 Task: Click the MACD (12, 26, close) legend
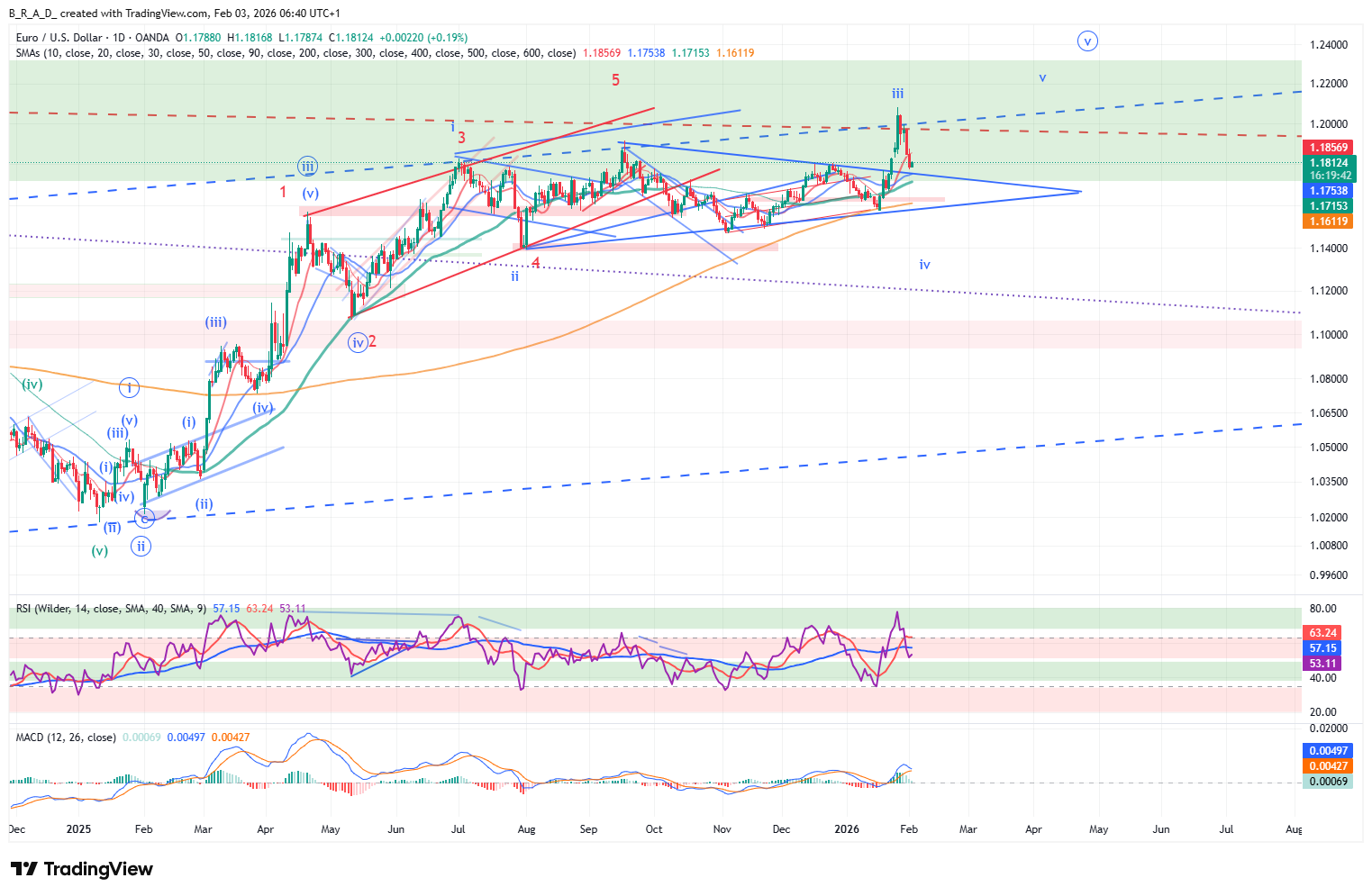66,738
